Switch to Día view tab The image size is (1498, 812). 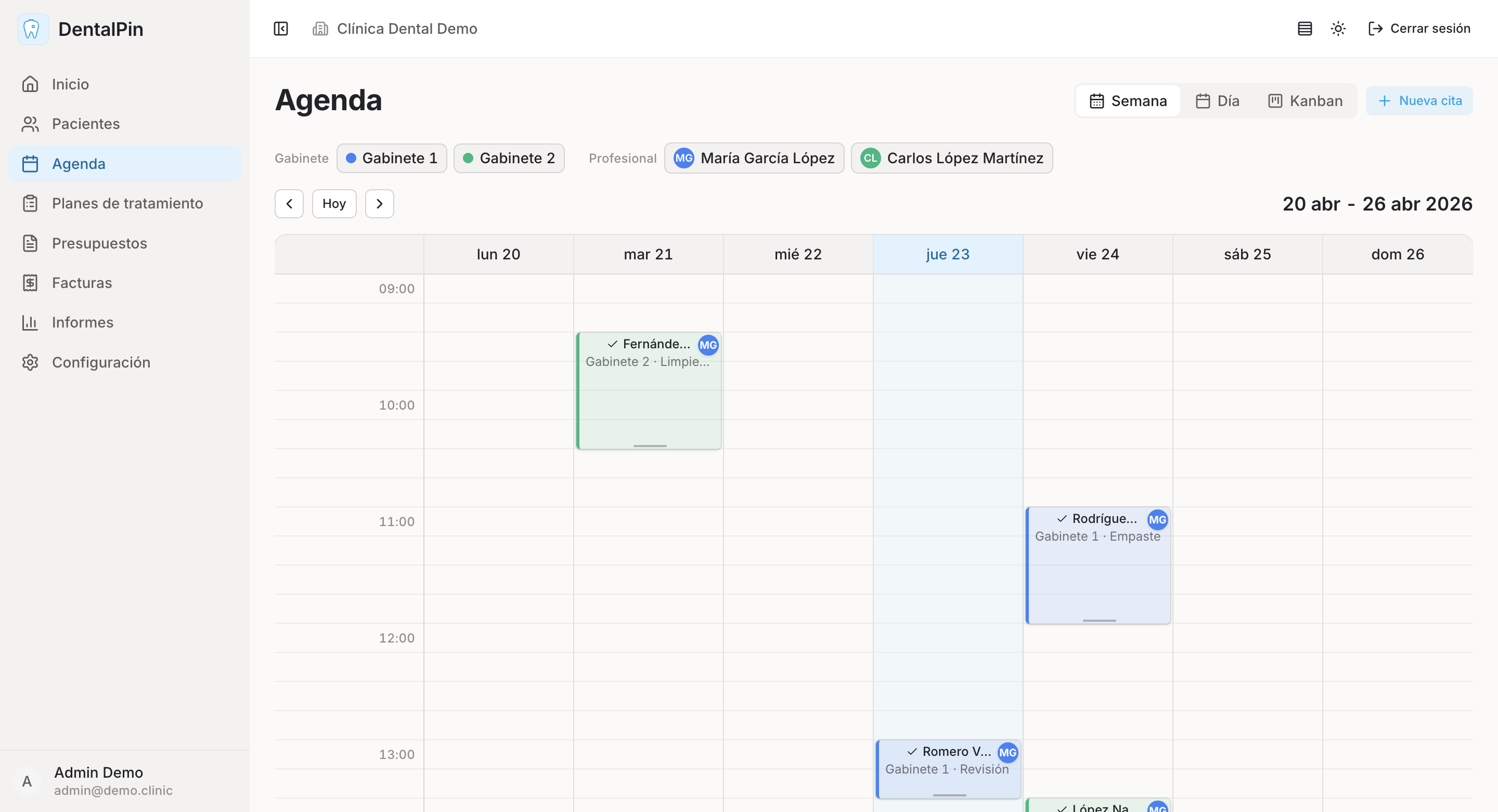click(1217, 101)
